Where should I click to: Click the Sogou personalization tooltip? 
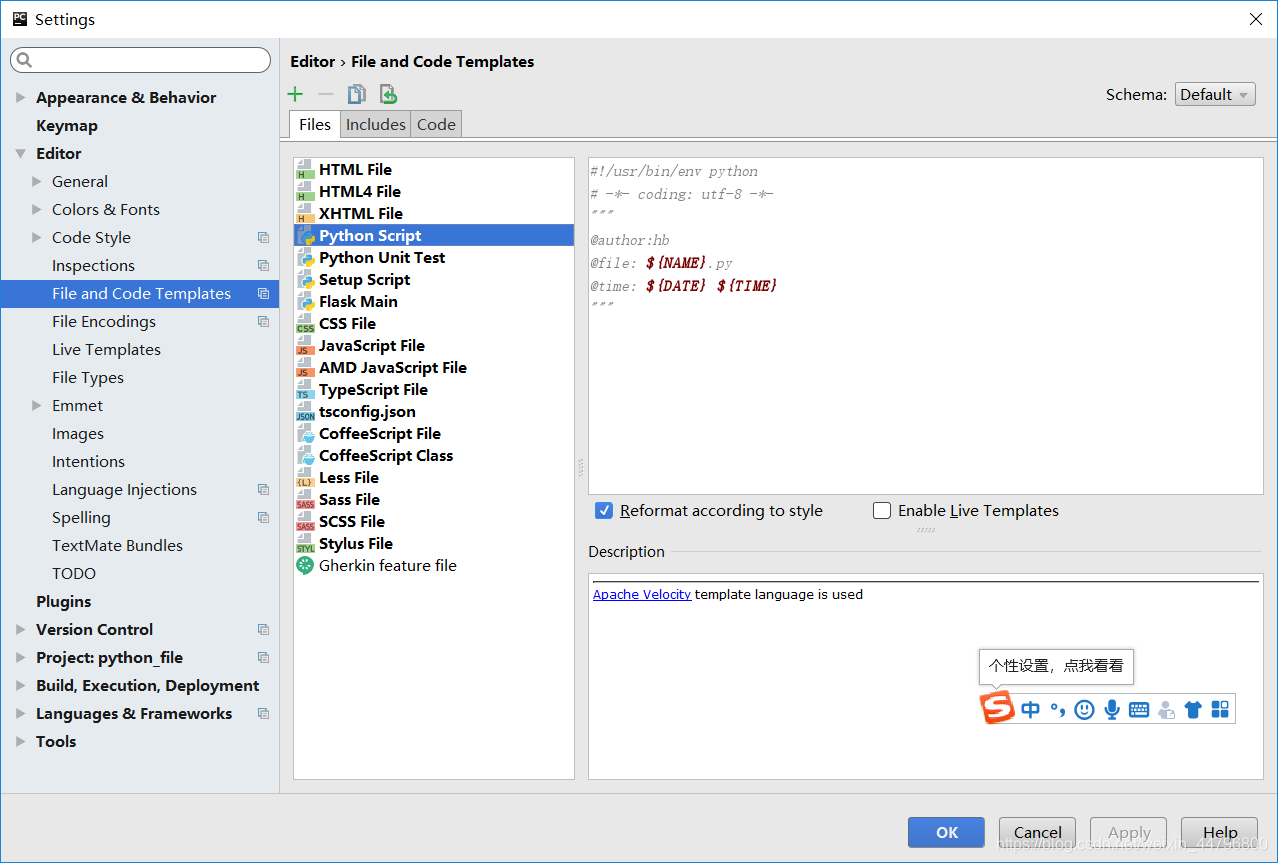1056,666
